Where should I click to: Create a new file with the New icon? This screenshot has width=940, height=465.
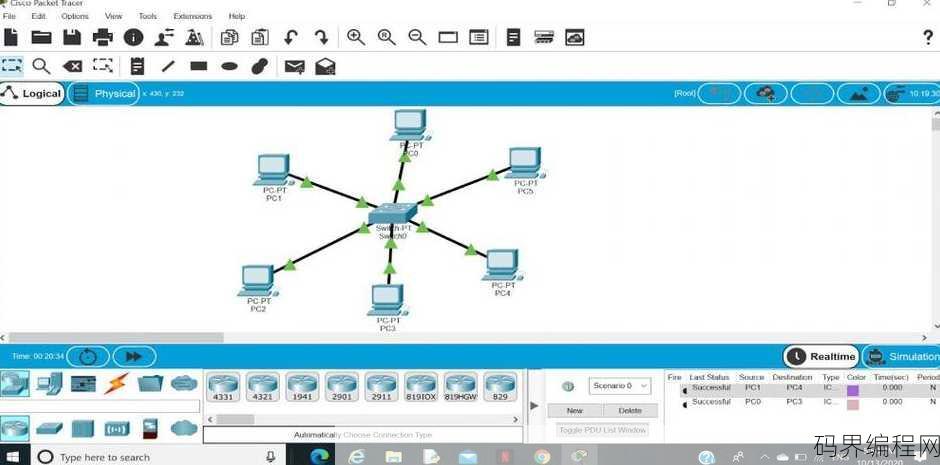(x=11, y=37)
